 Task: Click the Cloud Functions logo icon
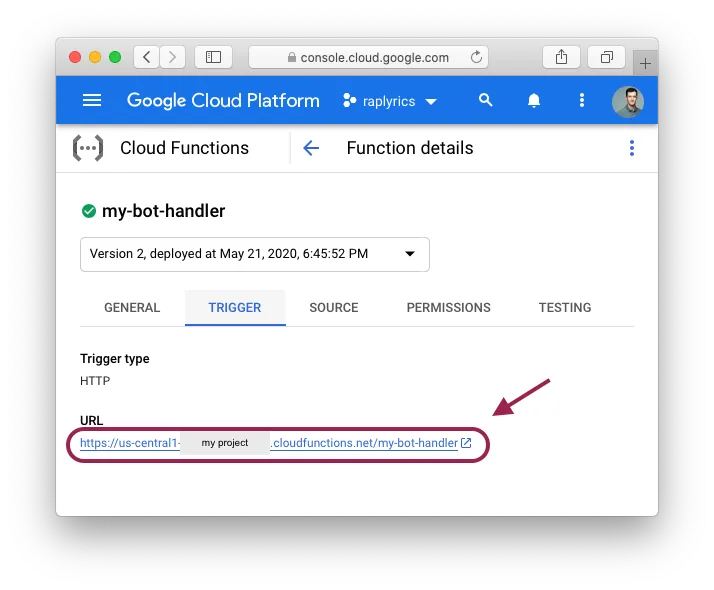(x=88, y=148)
